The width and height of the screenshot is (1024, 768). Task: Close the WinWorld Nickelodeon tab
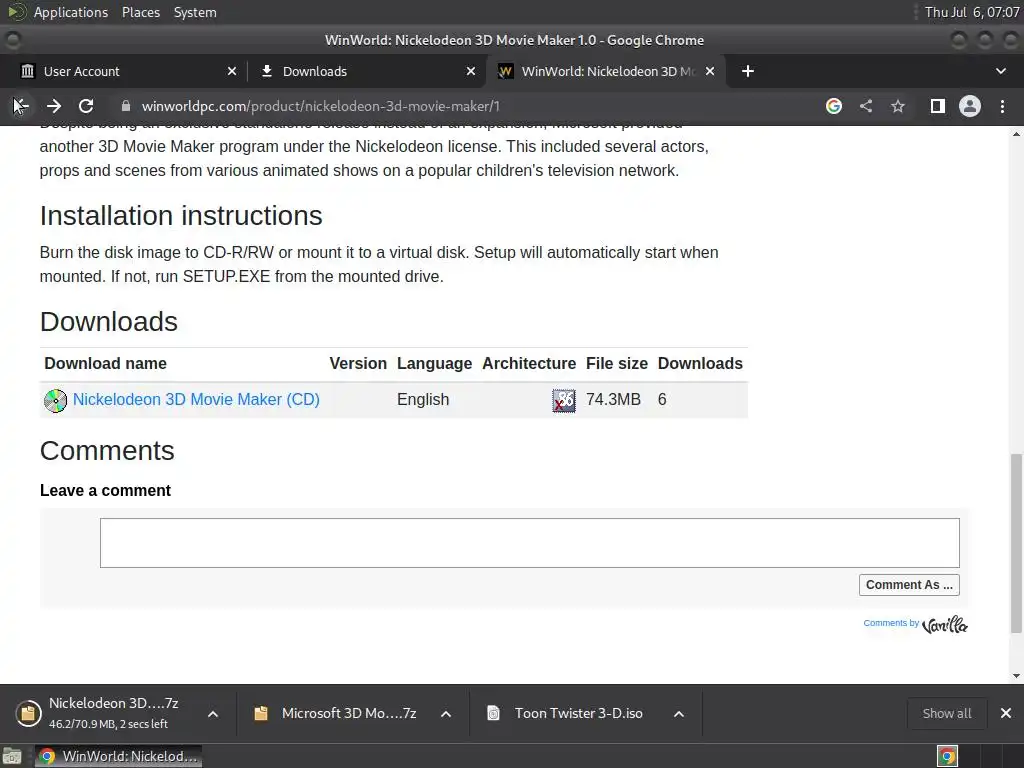tap(710, 71)
